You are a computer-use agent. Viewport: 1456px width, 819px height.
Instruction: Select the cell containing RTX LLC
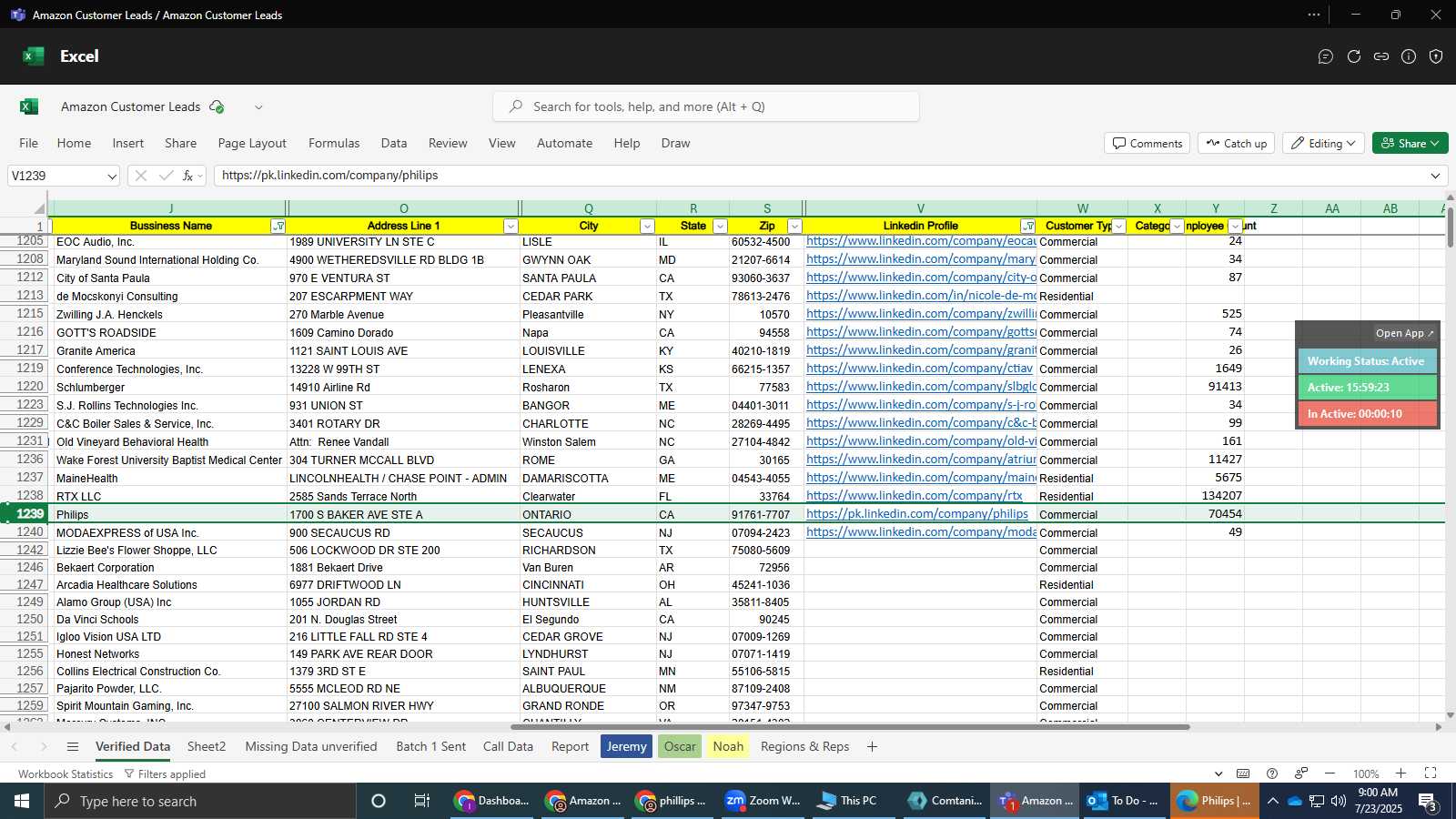pos(169,496)
